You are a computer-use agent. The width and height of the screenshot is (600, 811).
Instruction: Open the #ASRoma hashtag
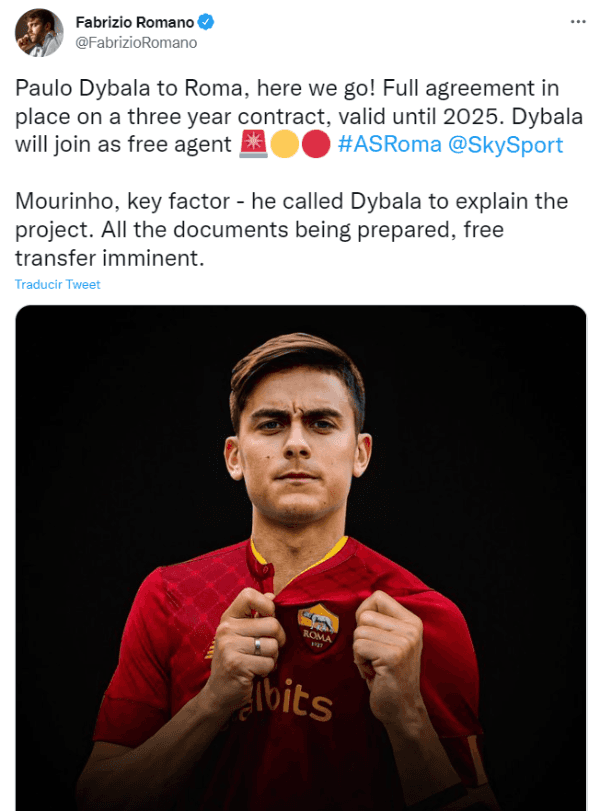click(389, 144)
